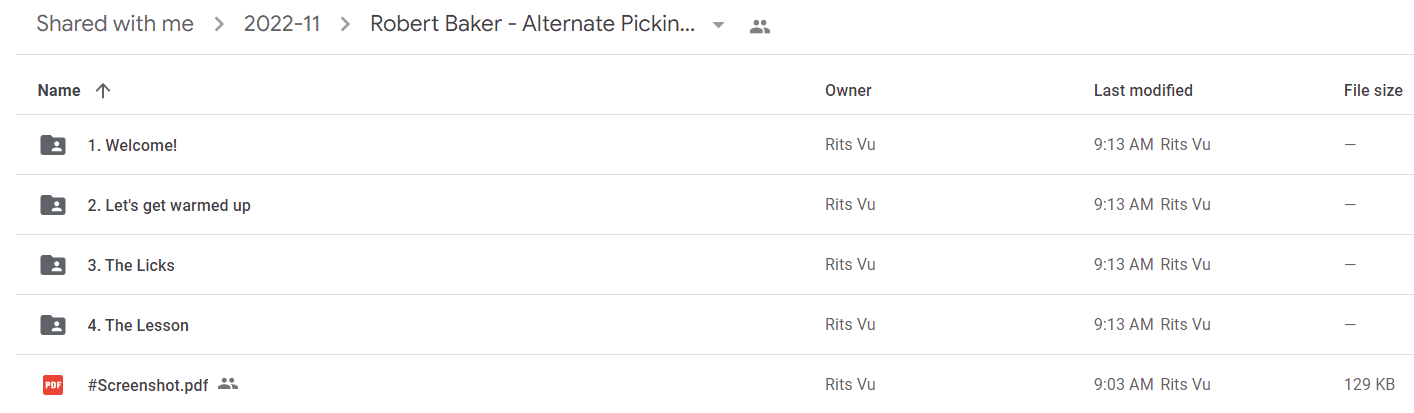Screen dimensions: 1414x413
Task: Click the chevron after 2022-11 in the breadcrumb
Action: (346, 25)
